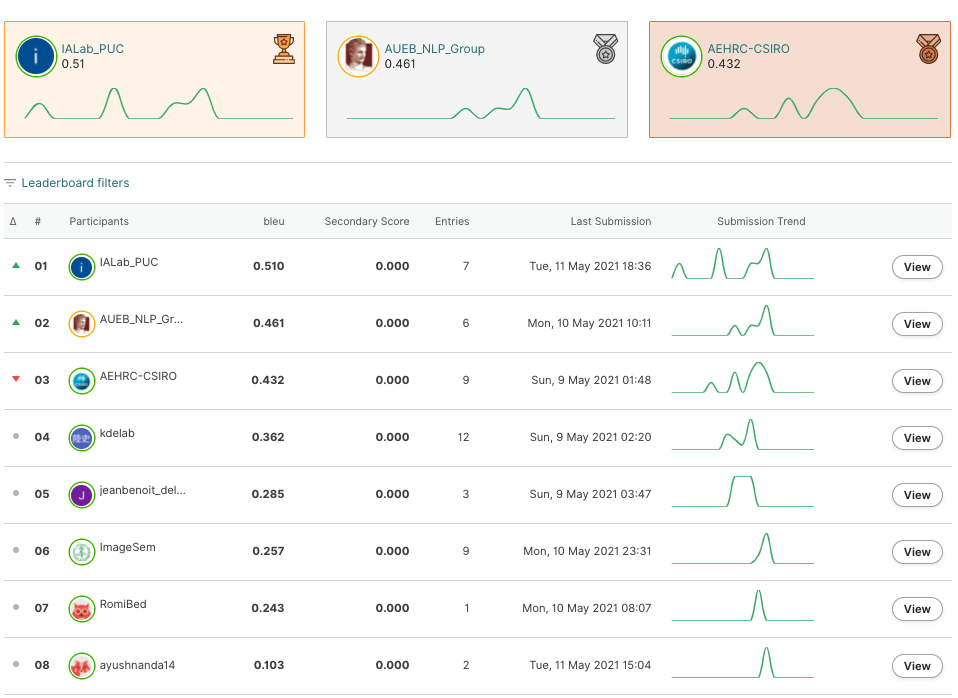Expand the Leaderboard filters section
The image size is (958, 698).
click(x=67, y=183)
